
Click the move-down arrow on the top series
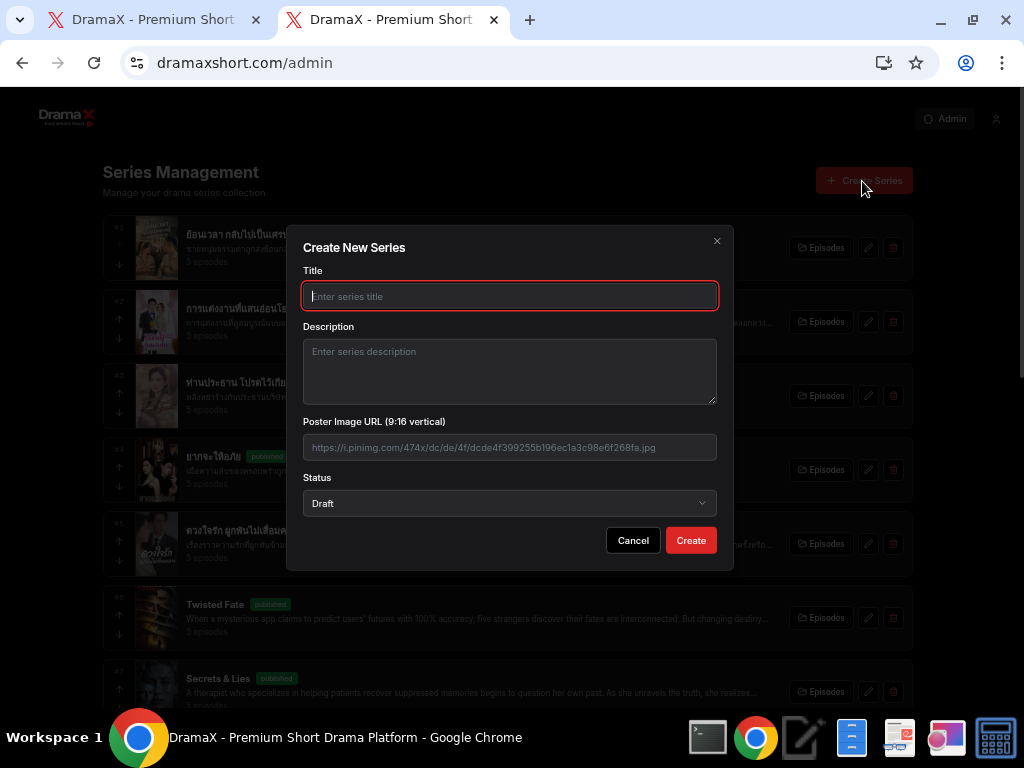(118, 265)
